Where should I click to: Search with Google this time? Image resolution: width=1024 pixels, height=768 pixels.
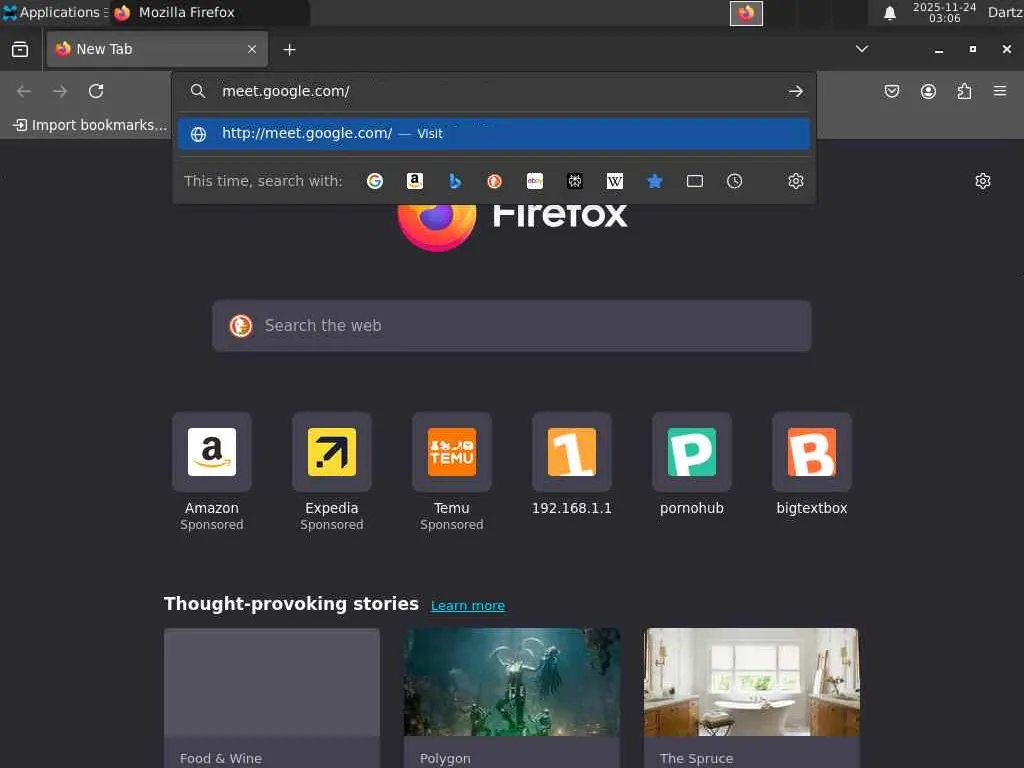[375, 181]
